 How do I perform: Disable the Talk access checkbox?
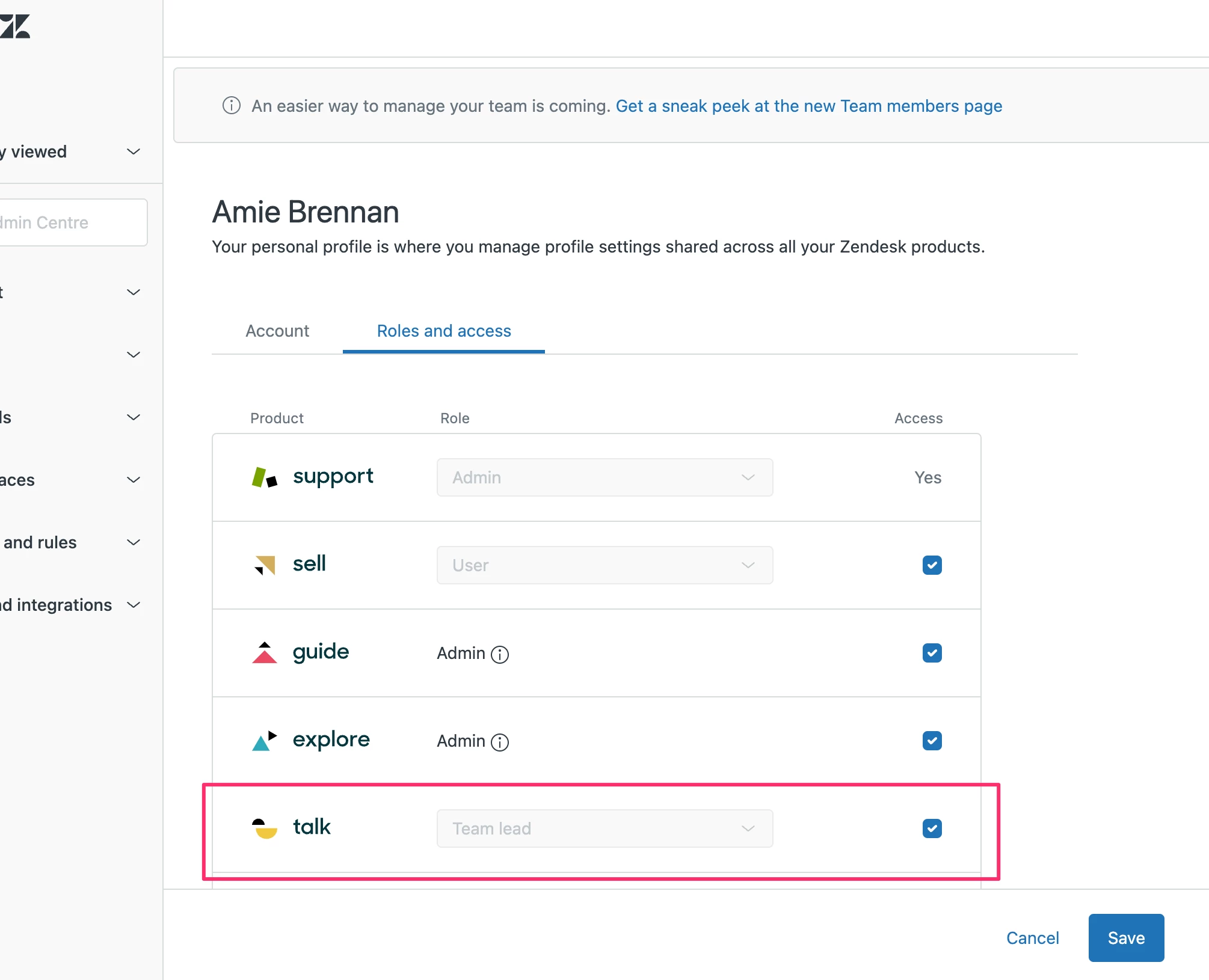932,828
